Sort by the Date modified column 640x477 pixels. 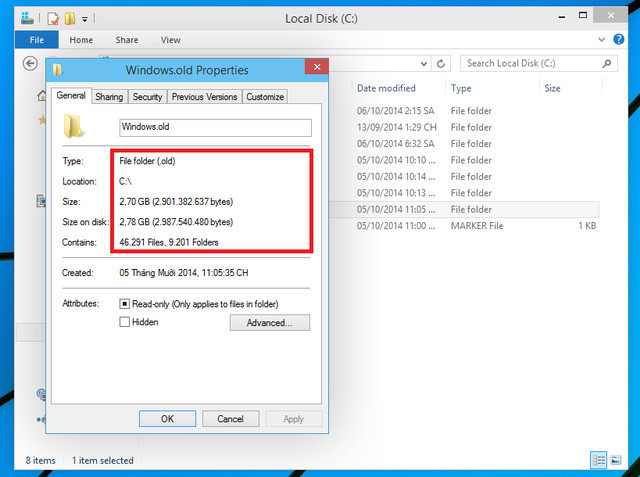(x=386, y=88)
